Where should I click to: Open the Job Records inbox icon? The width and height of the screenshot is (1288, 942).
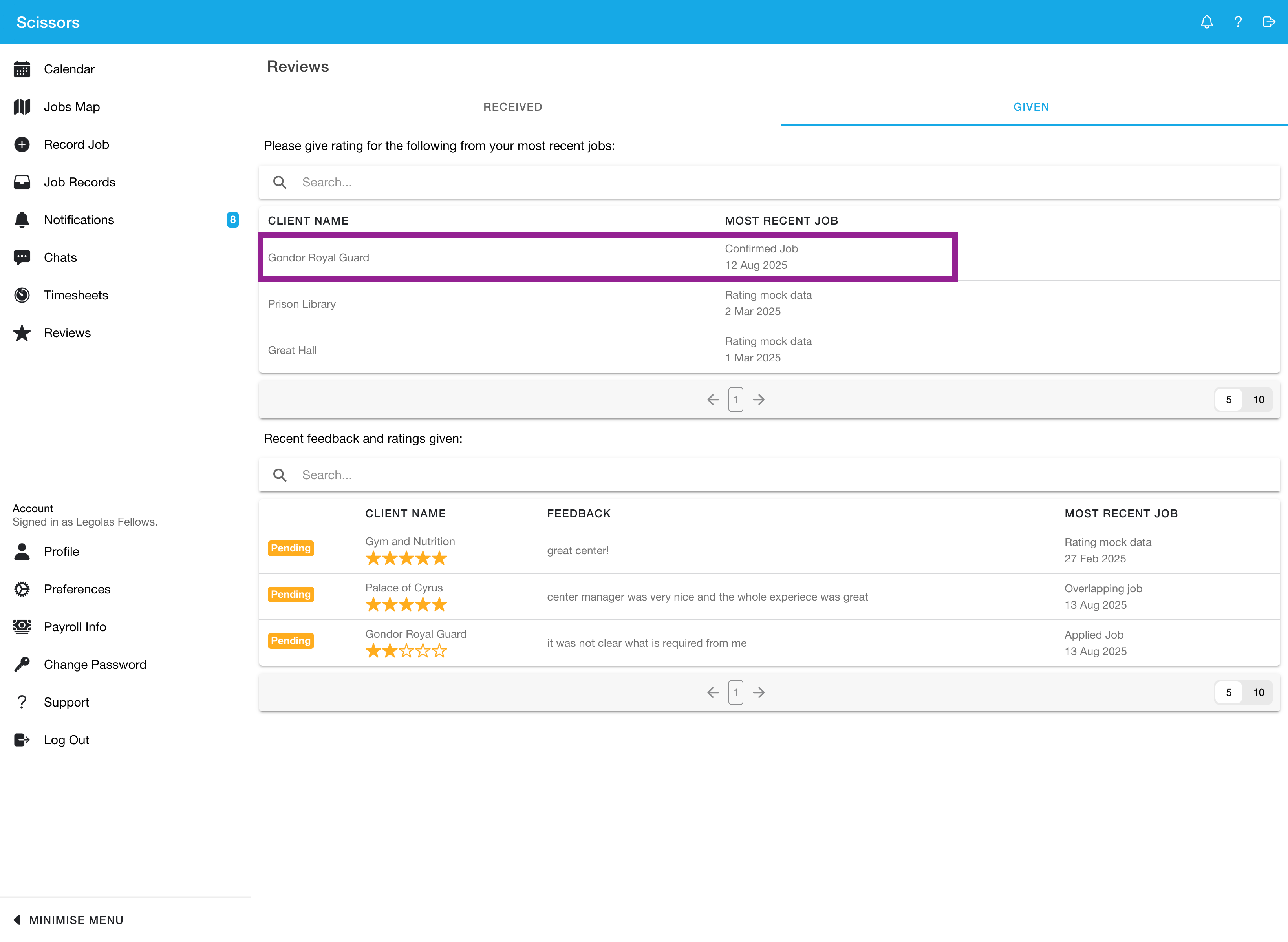[22, 182]
